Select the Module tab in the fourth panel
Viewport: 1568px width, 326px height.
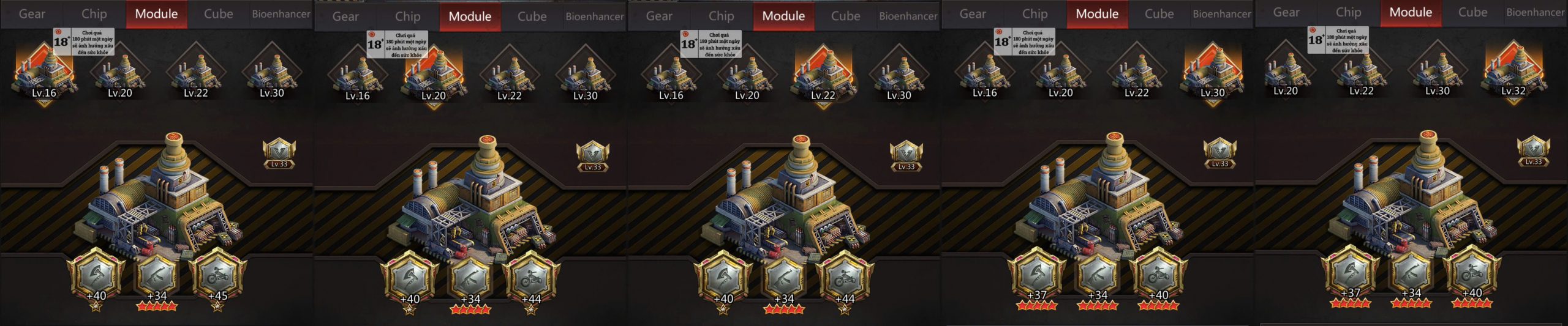tap(1097, 13)
